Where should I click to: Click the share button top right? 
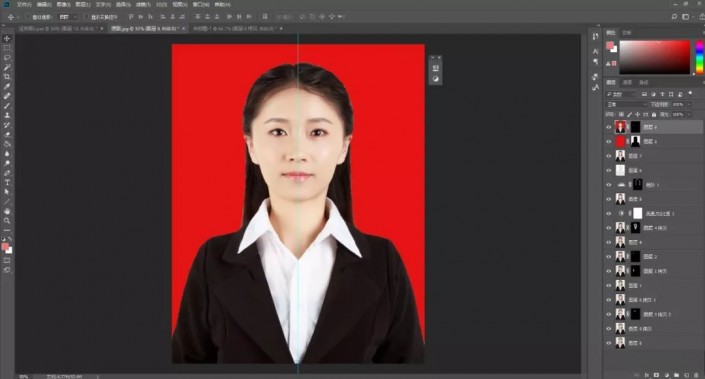pyautogui.click(x=701, y=17)
